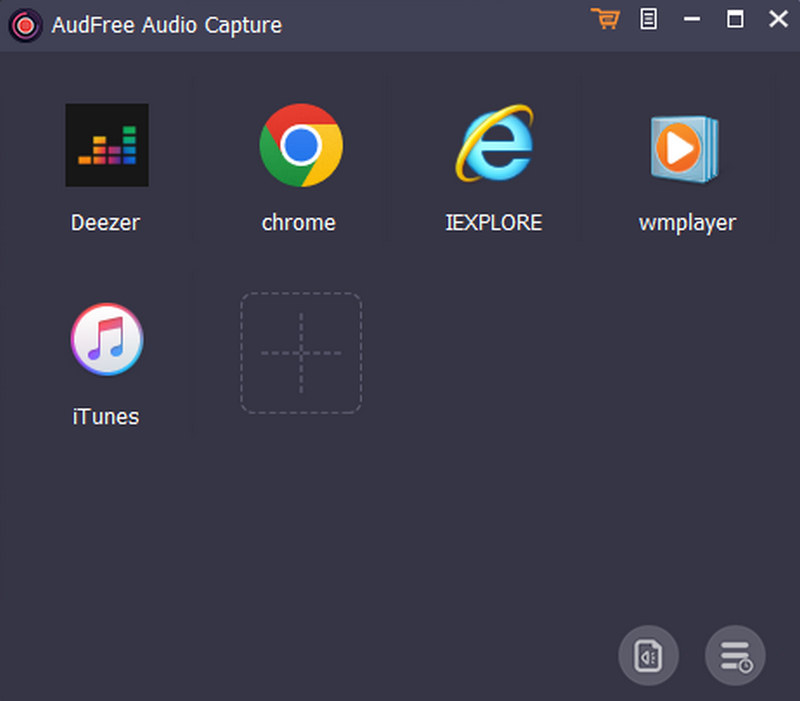
Task: Select the Chrome browser source icon
Action: [x=299, y=145]
